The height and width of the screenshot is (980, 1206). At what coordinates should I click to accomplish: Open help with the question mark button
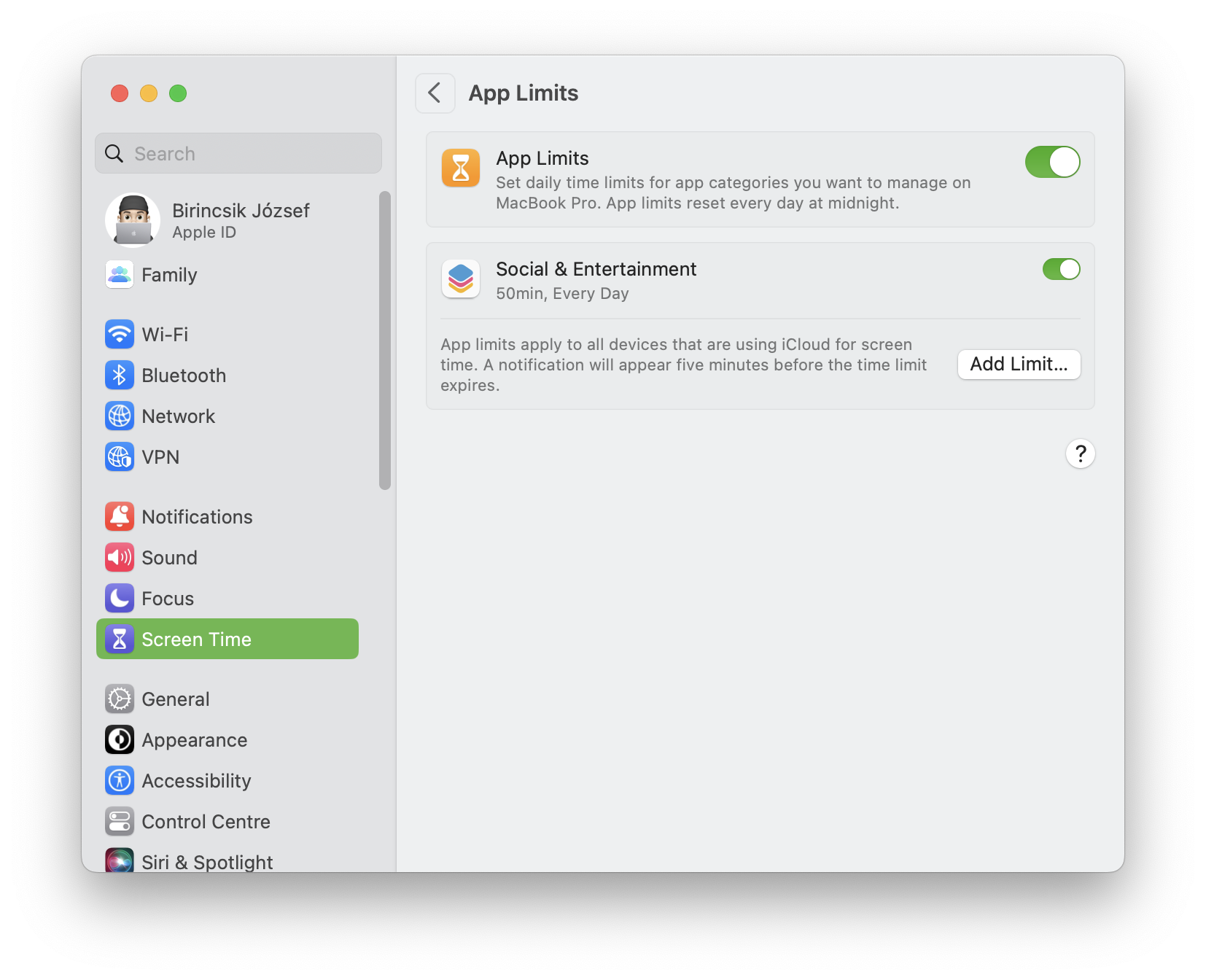(1081, 454)
